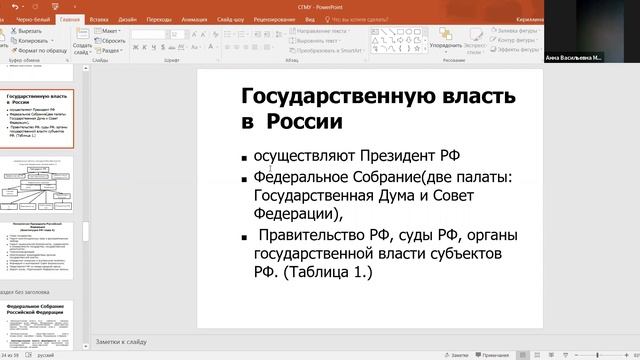
Task: Decrease font size button
Action: [203, 35]
